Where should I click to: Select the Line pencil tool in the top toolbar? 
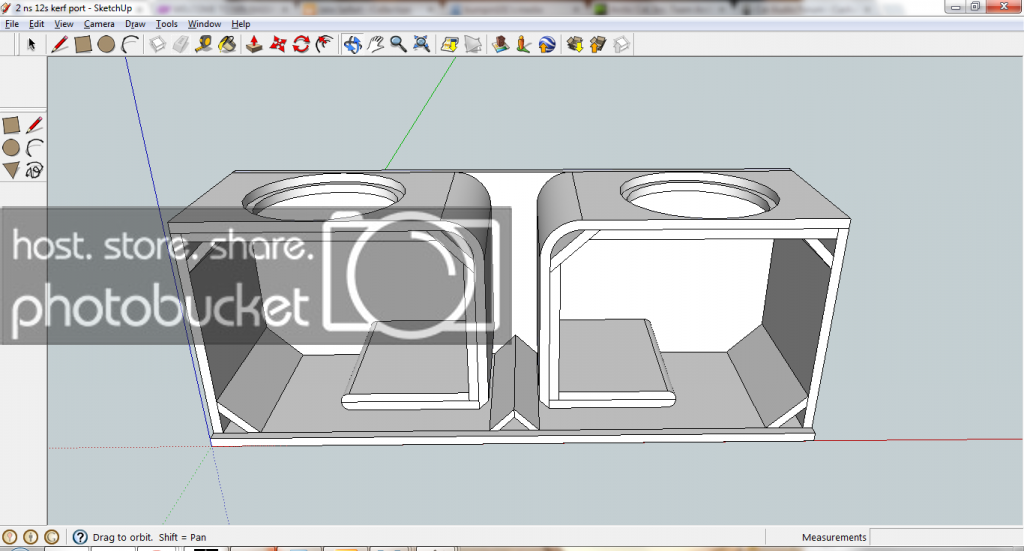coord(59,44)
